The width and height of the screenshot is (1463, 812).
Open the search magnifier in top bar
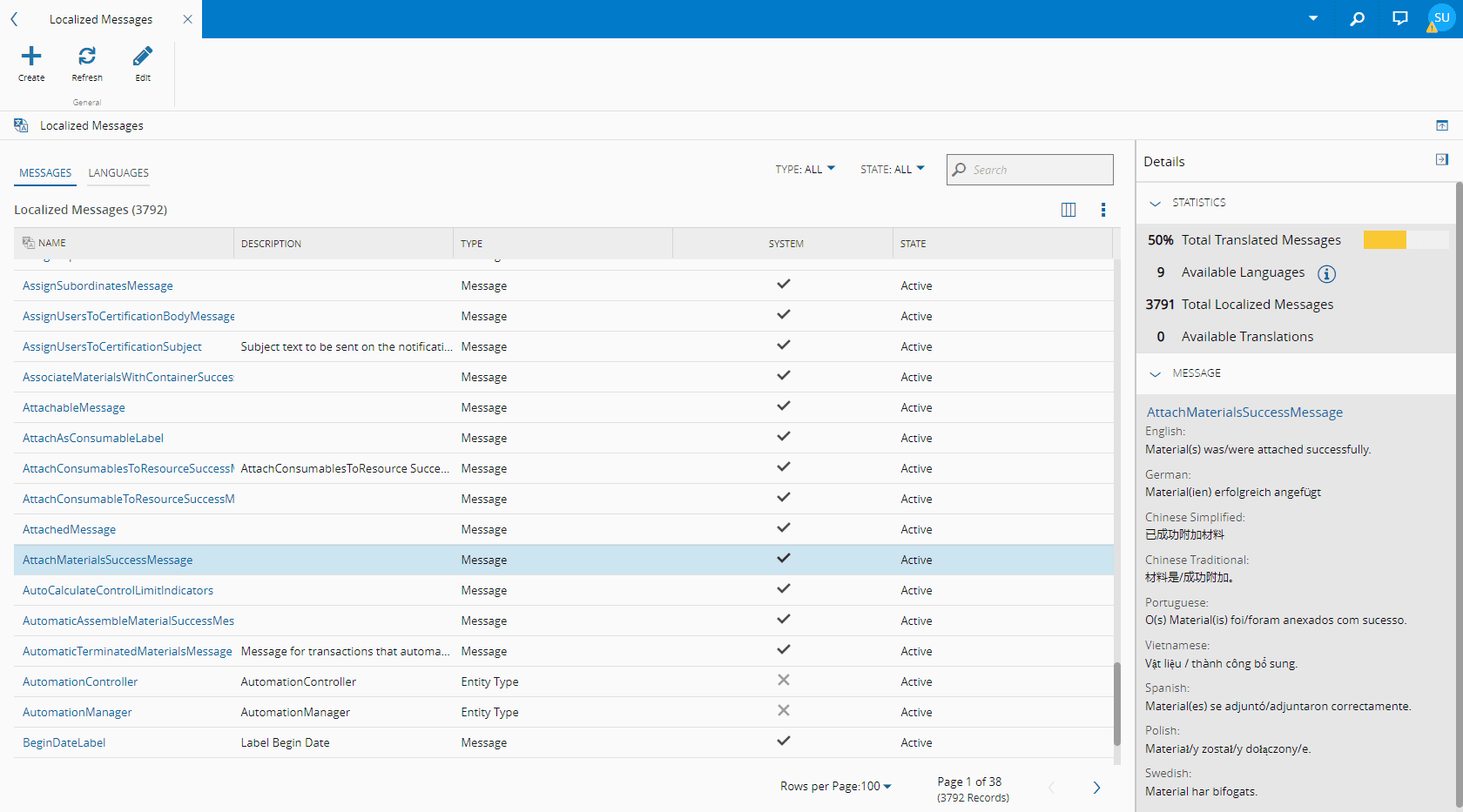[1357, 18]
